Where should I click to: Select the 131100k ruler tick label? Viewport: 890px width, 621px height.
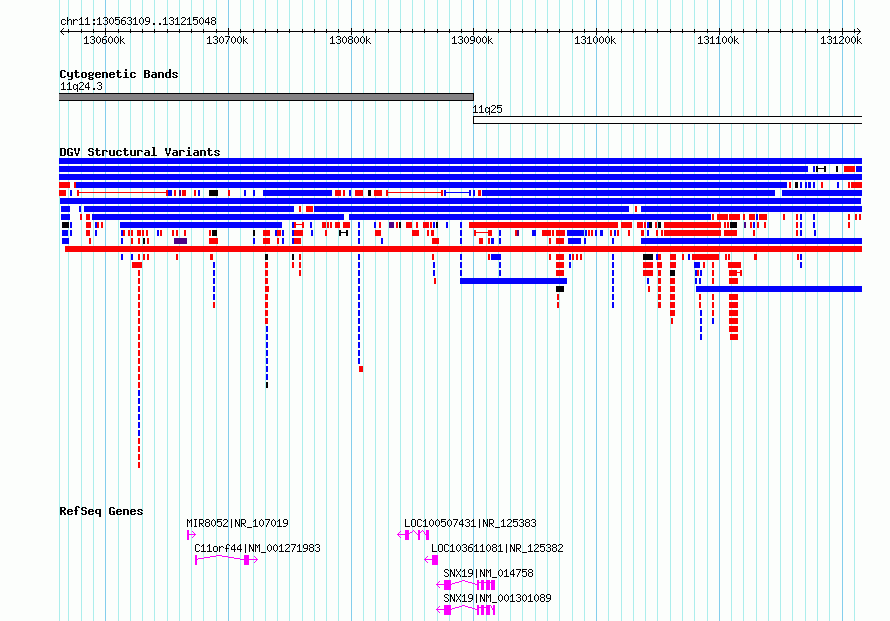point(718,40)
